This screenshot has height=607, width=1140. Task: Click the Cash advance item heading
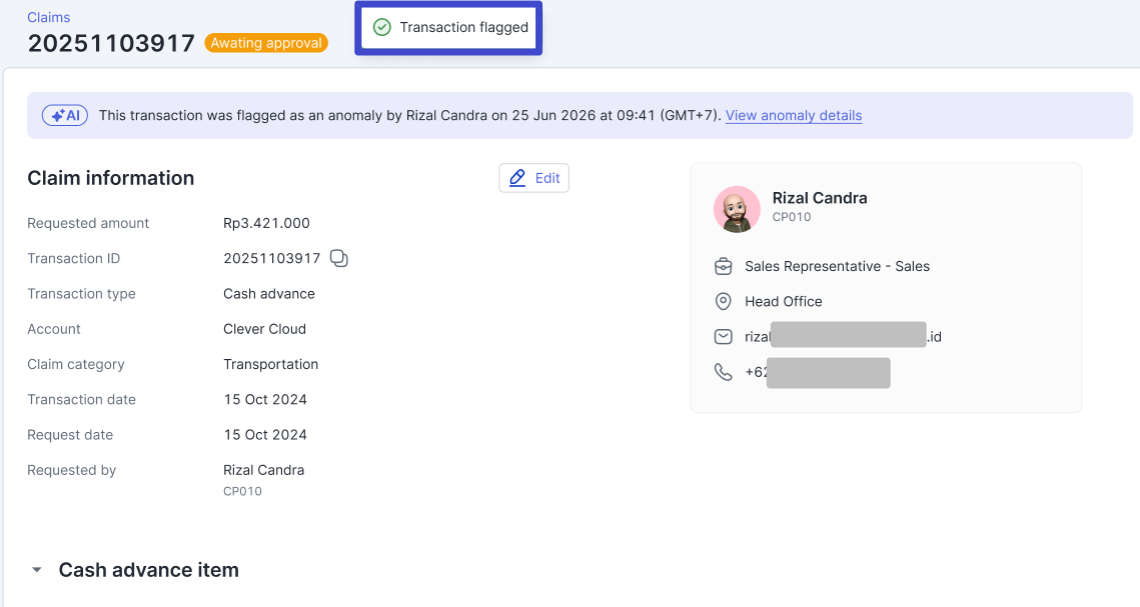tap(148, 570)
